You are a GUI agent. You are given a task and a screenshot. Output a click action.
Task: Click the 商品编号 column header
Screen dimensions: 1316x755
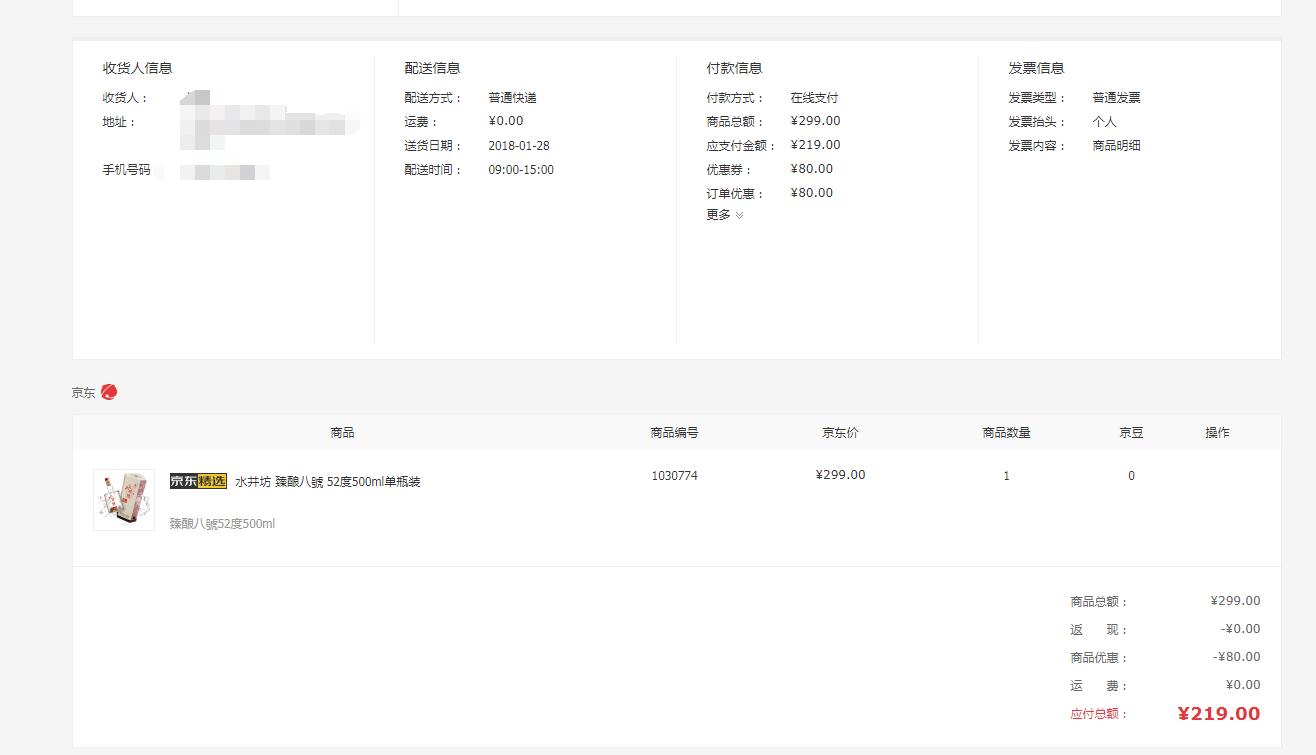click(674, 433)
